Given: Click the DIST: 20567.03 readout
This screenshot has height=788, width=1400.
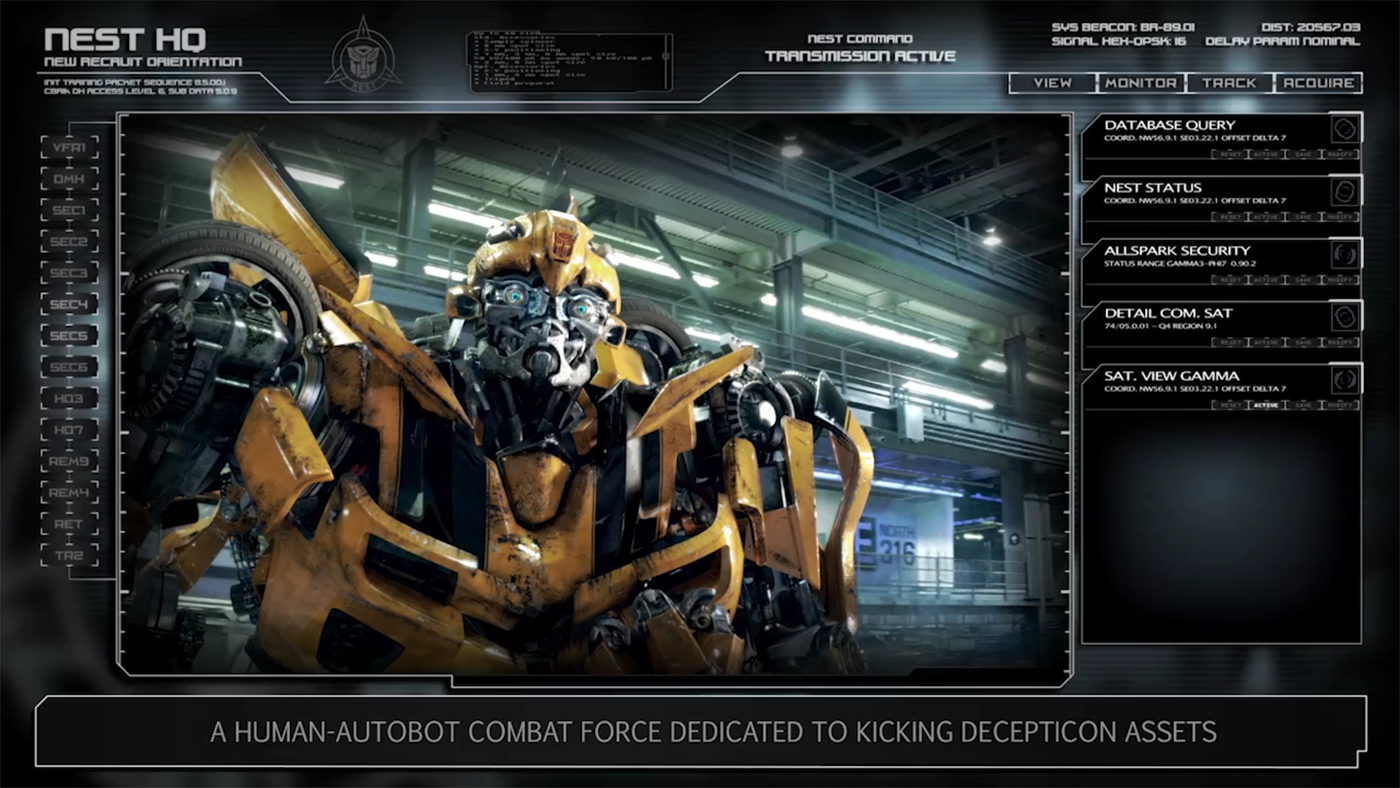Looking at the screenshot, I should coord(1311,27).
